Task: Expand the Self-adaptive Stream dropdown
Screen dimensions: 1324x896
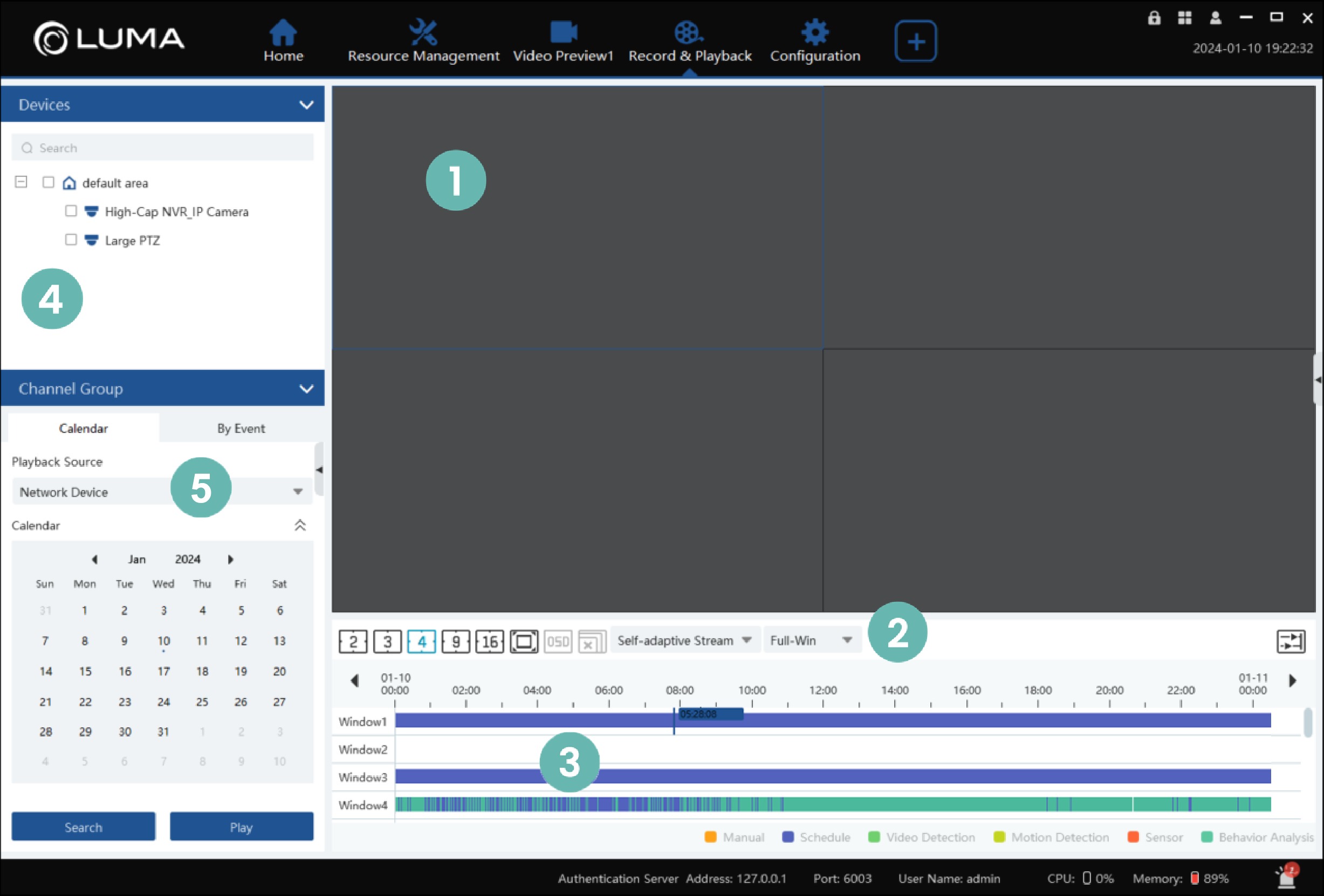Action: tap(684, 641)
